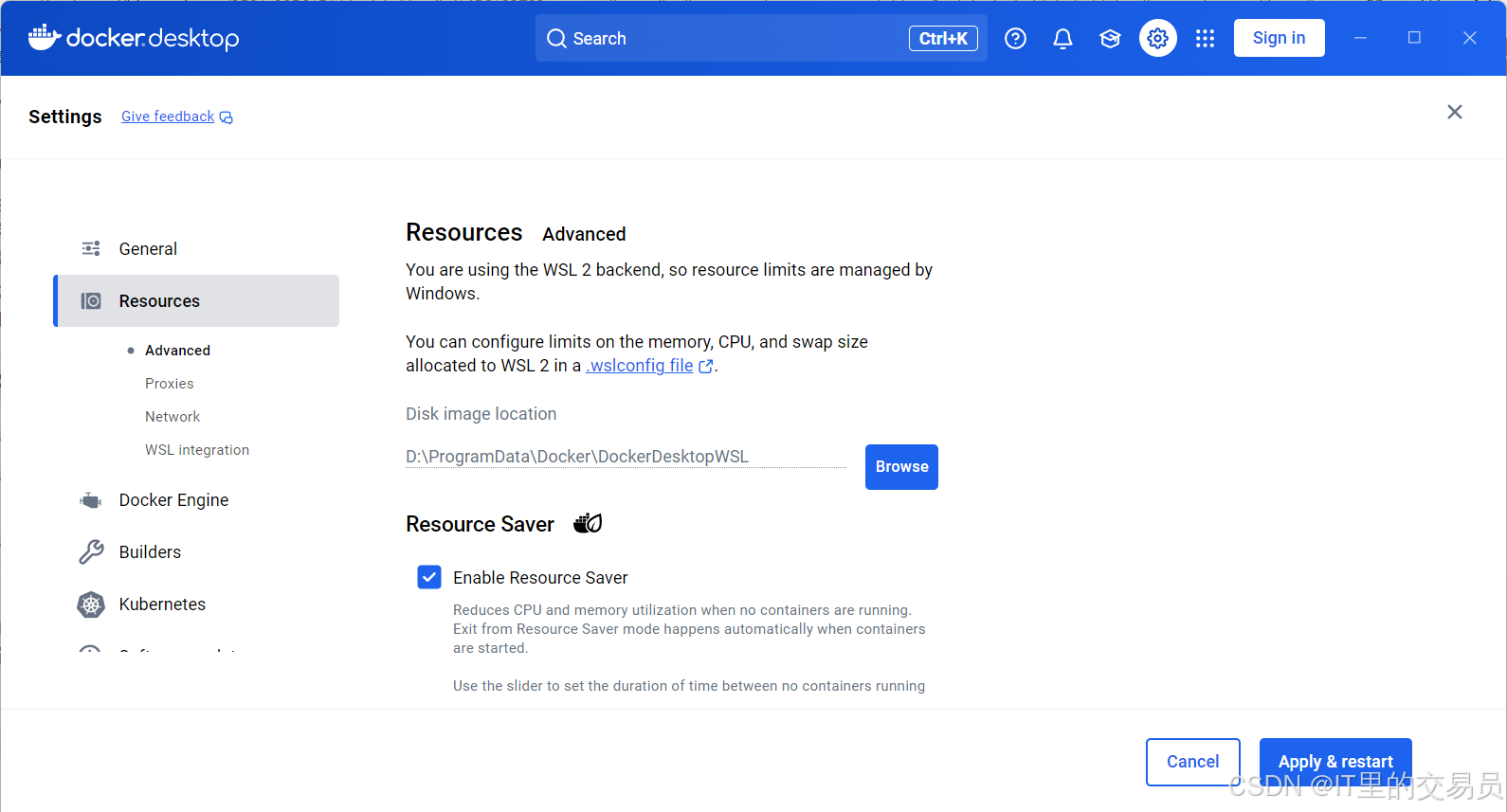Select the Advanced sub-item under Resources
This screenshot has width=1507, height=812.
(177, 351)
